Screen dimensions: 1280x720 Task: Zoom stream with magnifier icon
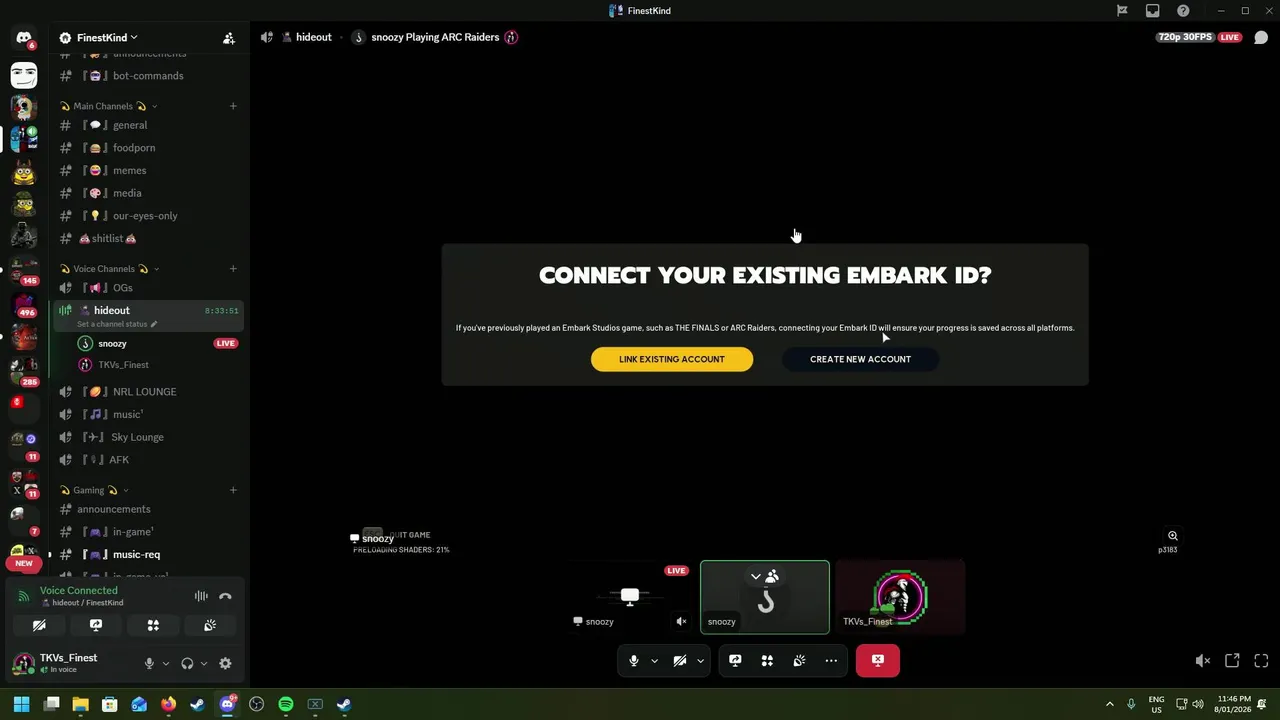[1173, 536]
